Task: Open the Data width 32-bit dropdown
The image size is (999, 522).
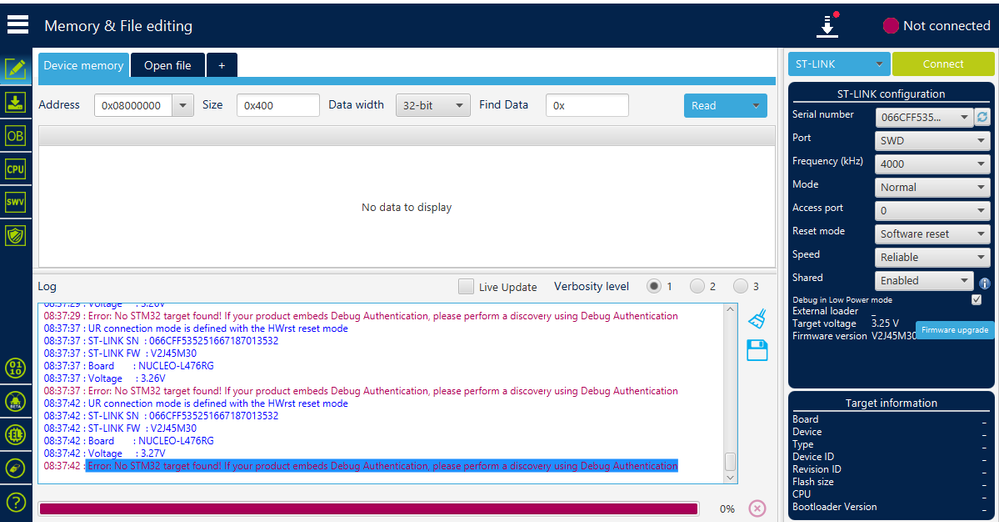Action: [433, 105]
